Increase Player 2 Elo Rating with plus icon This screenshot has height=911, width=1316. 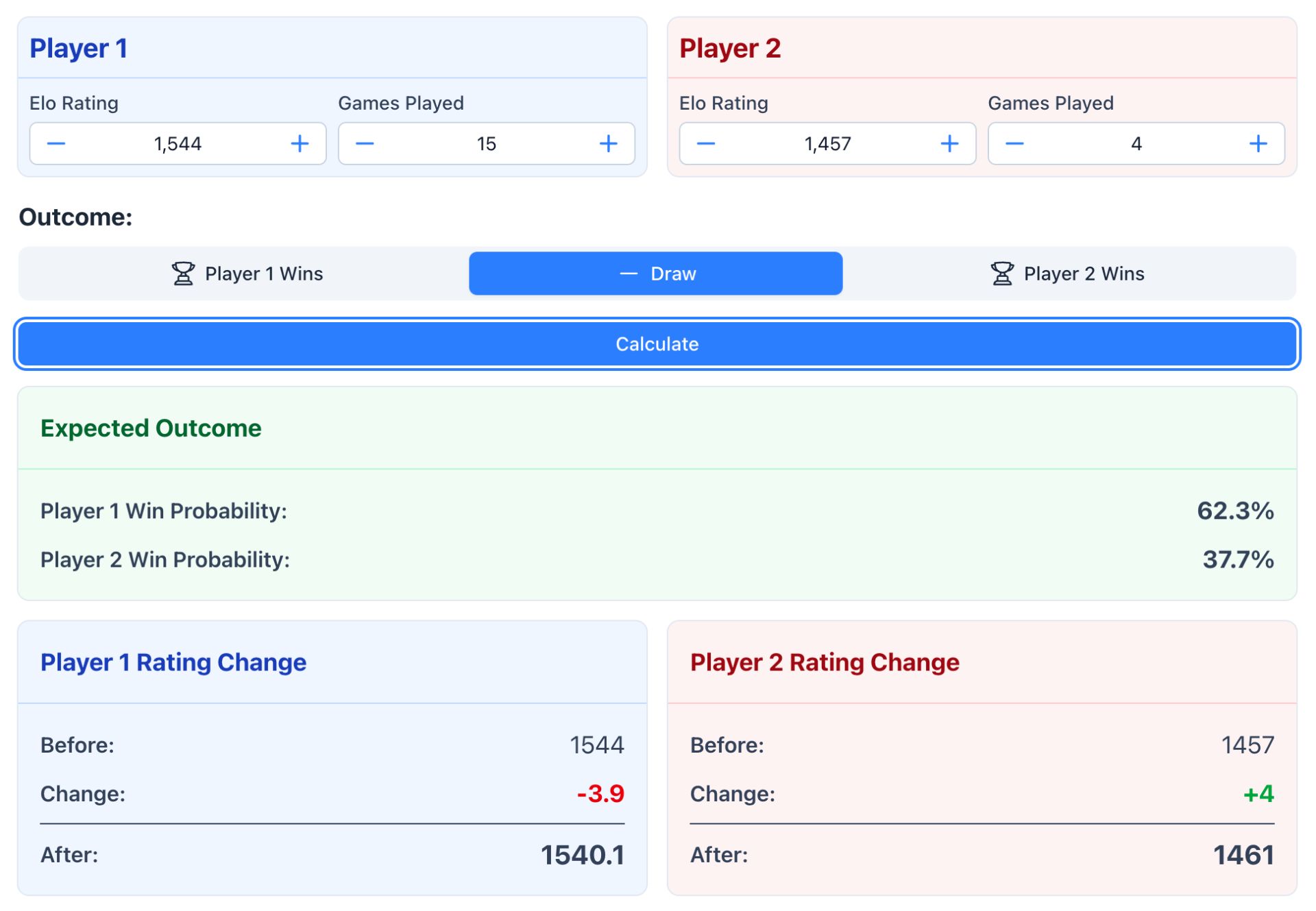(949, 144)
